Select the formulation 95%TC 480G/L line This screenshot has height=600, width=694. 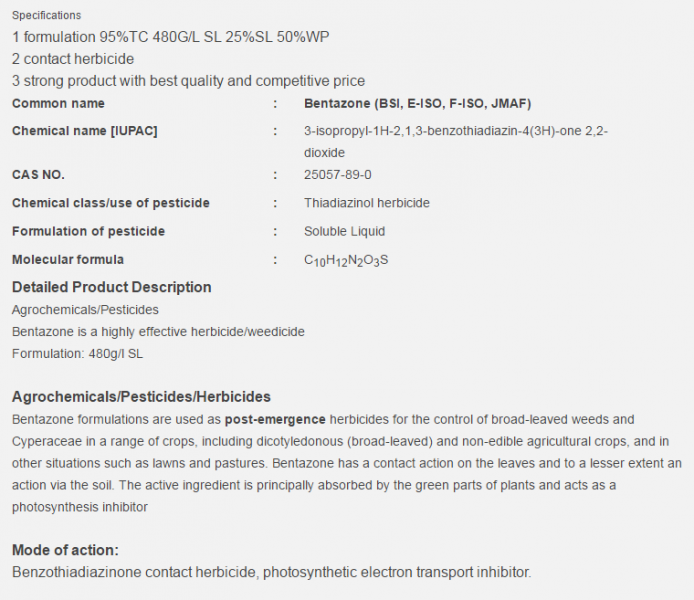[170, 37]
